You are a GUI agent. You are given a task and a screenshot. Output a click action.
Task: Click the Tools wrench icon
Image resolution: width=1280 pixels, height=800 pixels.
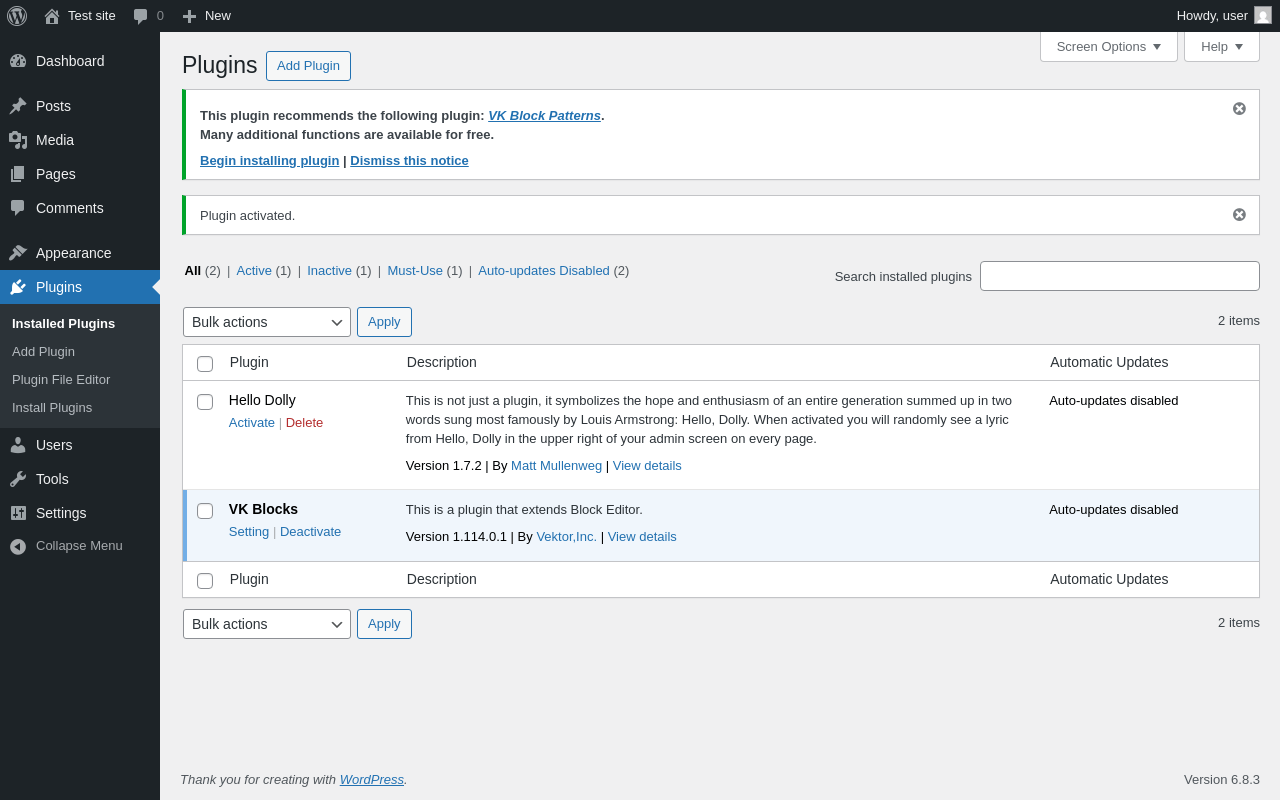point(18,479)
